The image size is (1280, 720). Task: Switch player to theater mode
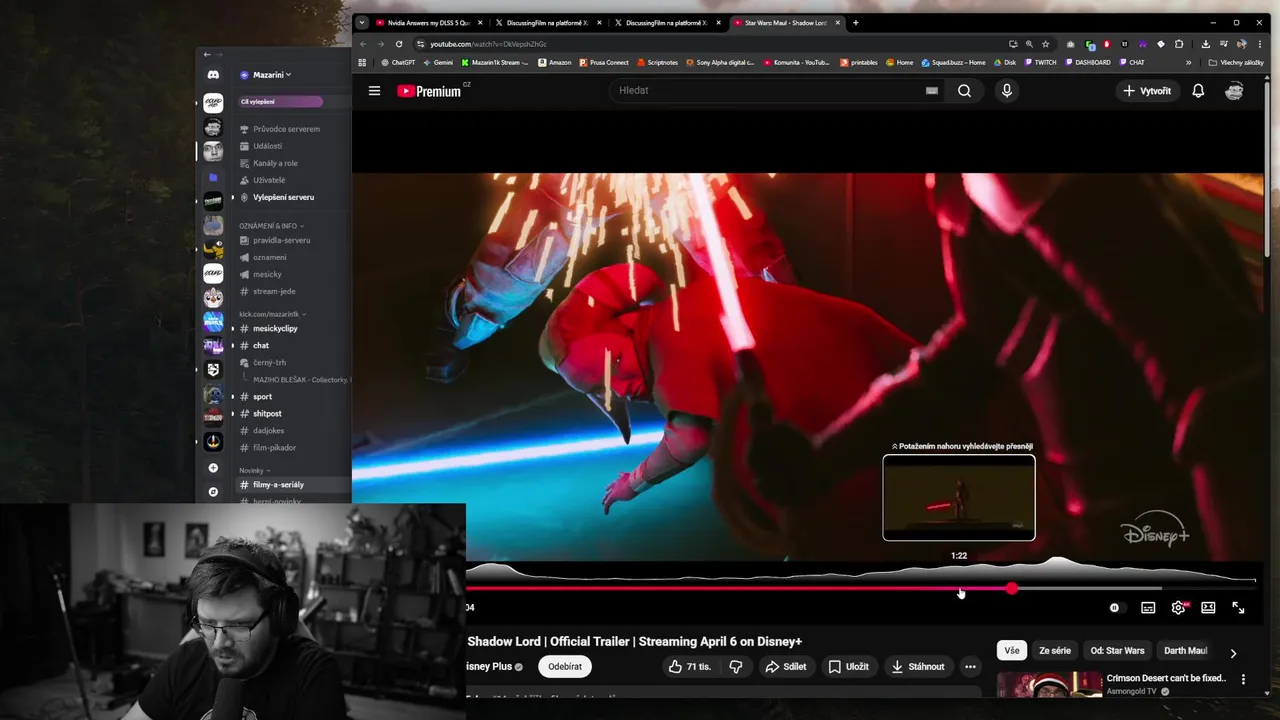tap(1208, 607)
